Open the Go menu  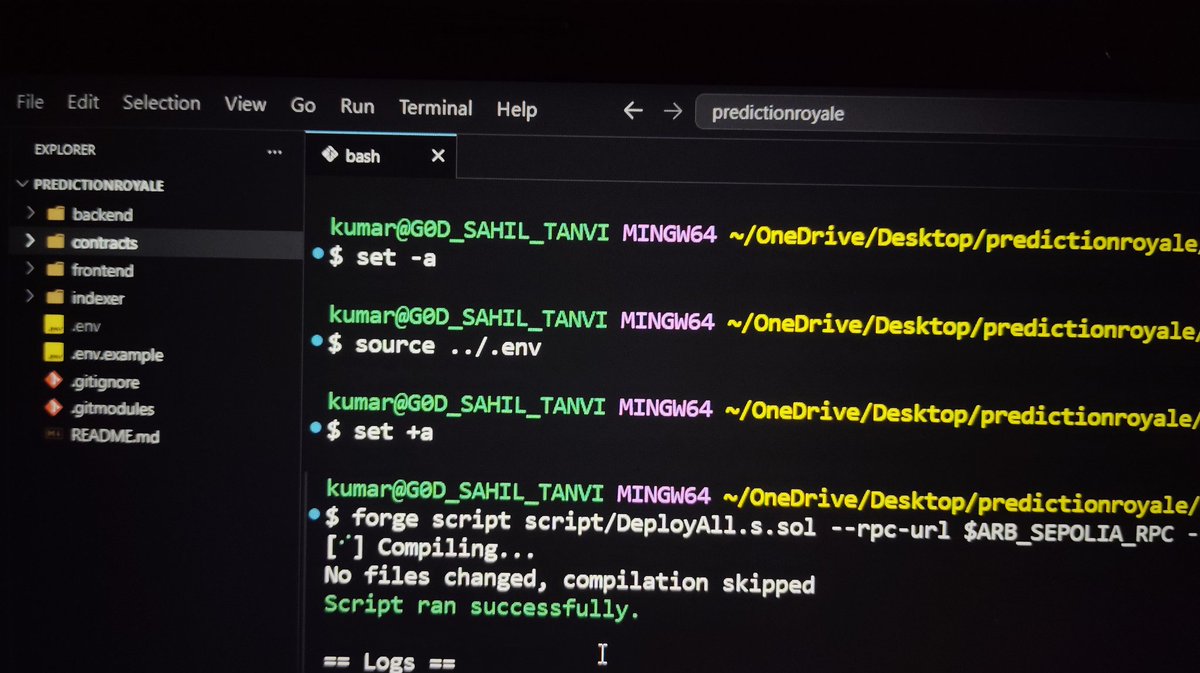click(x=303, y=105)
